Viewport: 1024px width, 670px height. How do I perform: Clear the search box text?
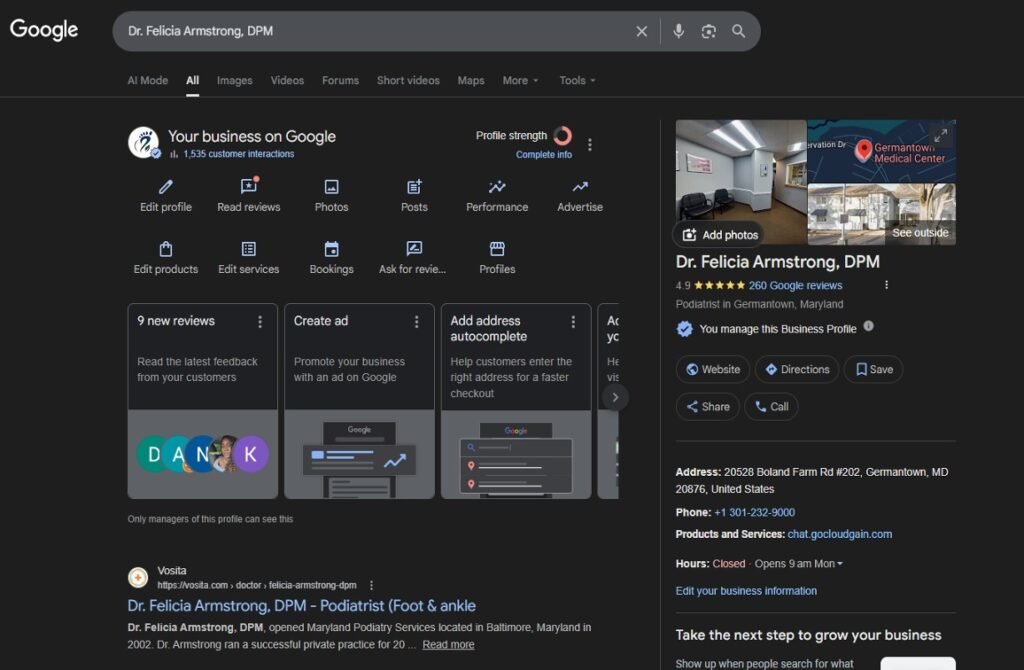[x=642, y=31]
